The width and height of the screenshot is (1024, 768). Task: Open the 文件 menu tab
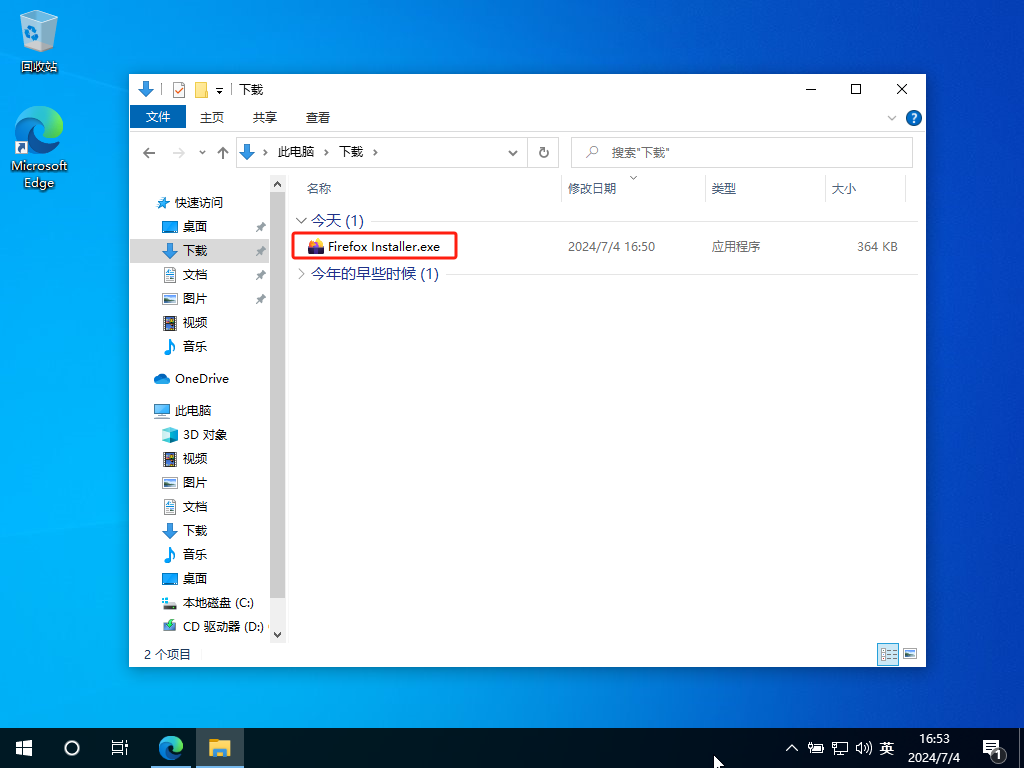(x=158, y=117)
